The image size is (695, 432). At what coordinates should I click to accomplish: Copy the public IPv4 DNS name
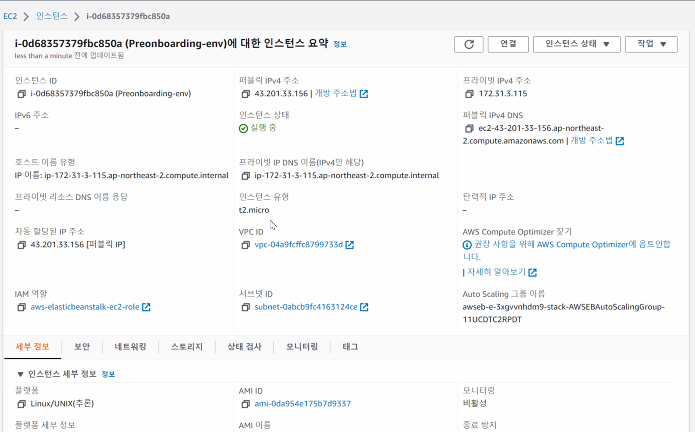469,128
